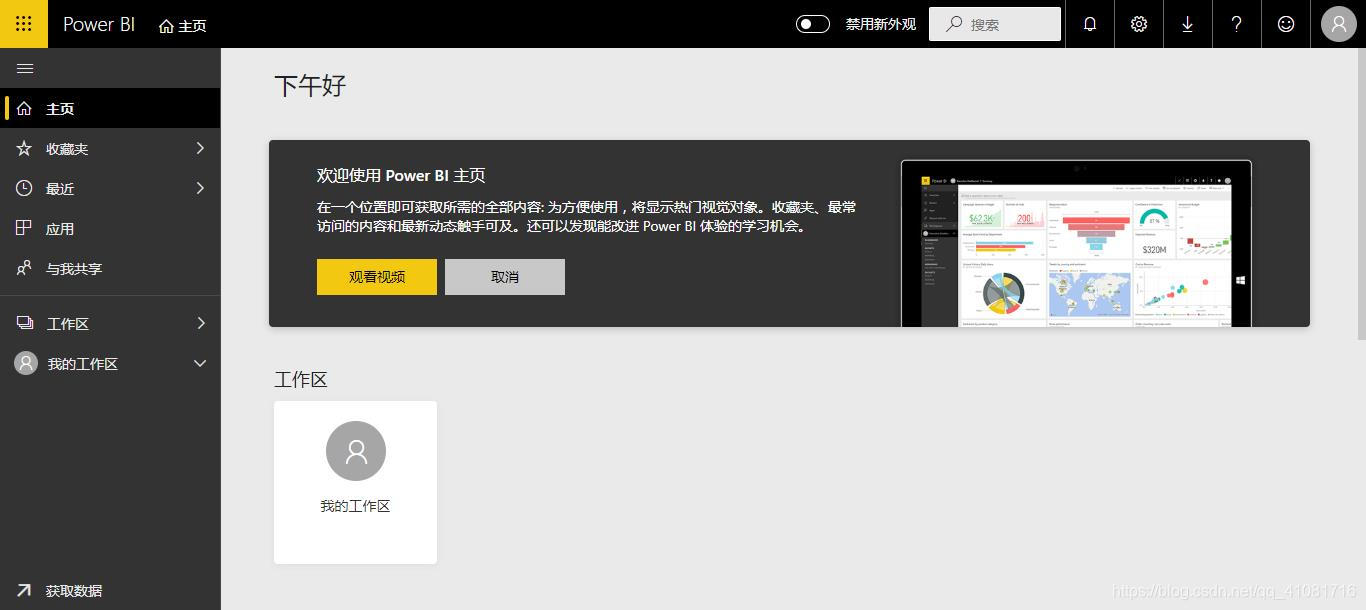The height and width of the screenshot is (610, 1366).
Task: Open 最近 in the sidebar
Action: coord(110,188)
